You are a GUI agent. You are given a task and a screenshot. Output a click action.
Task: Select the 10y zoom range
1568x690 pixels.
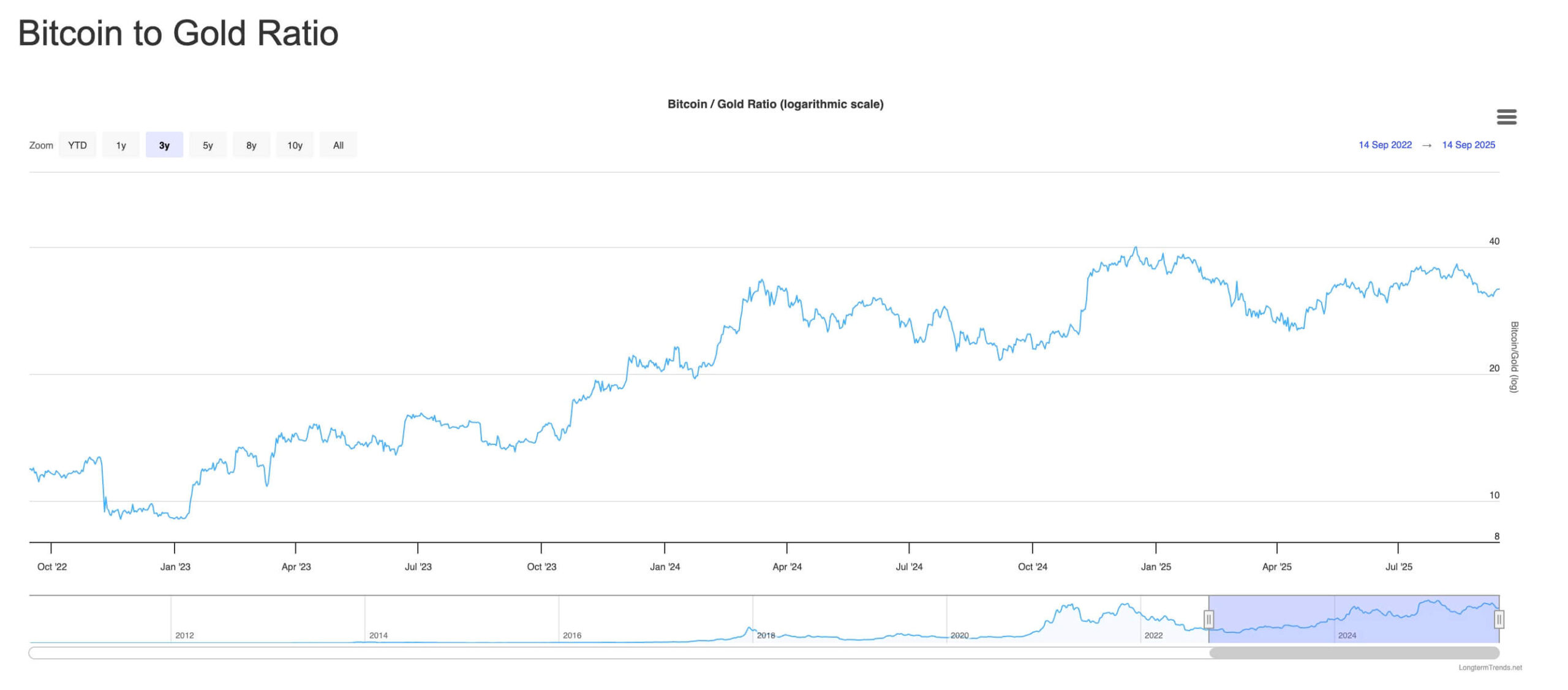(x=295, y=145)
